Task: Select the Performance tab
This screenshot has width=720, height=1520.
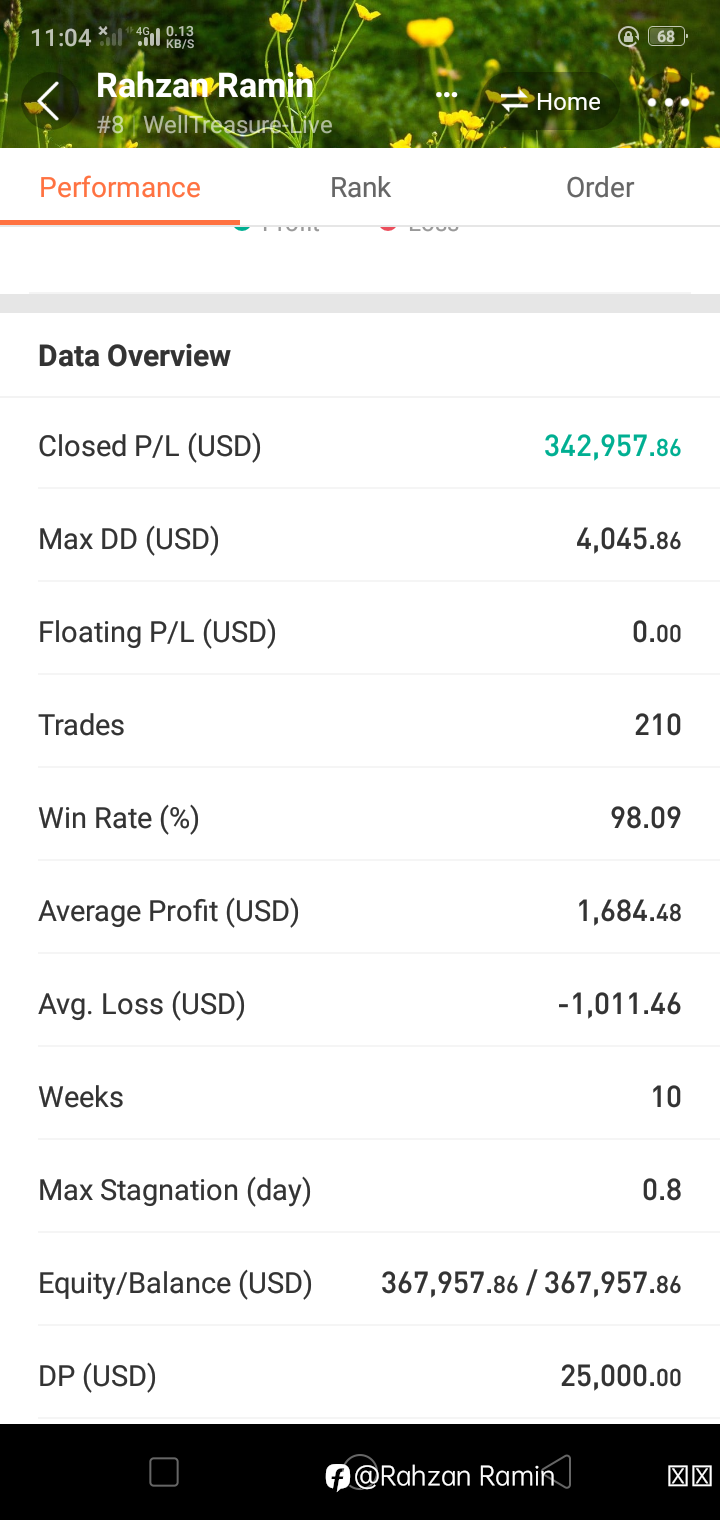Action: click(120, 187)
